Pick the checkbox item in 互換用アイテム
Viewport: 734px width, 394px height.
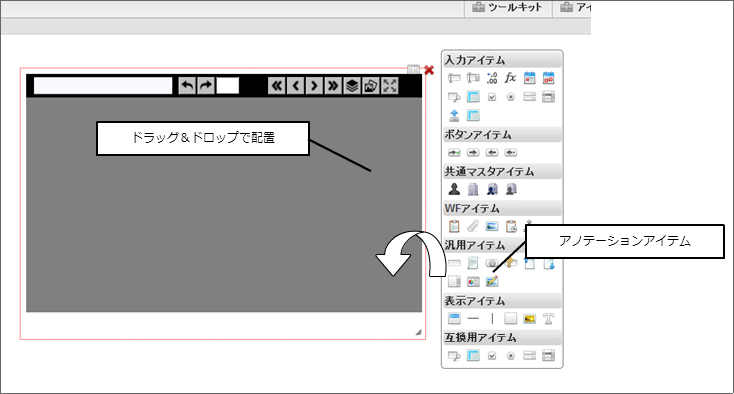(x=492, y=356)
